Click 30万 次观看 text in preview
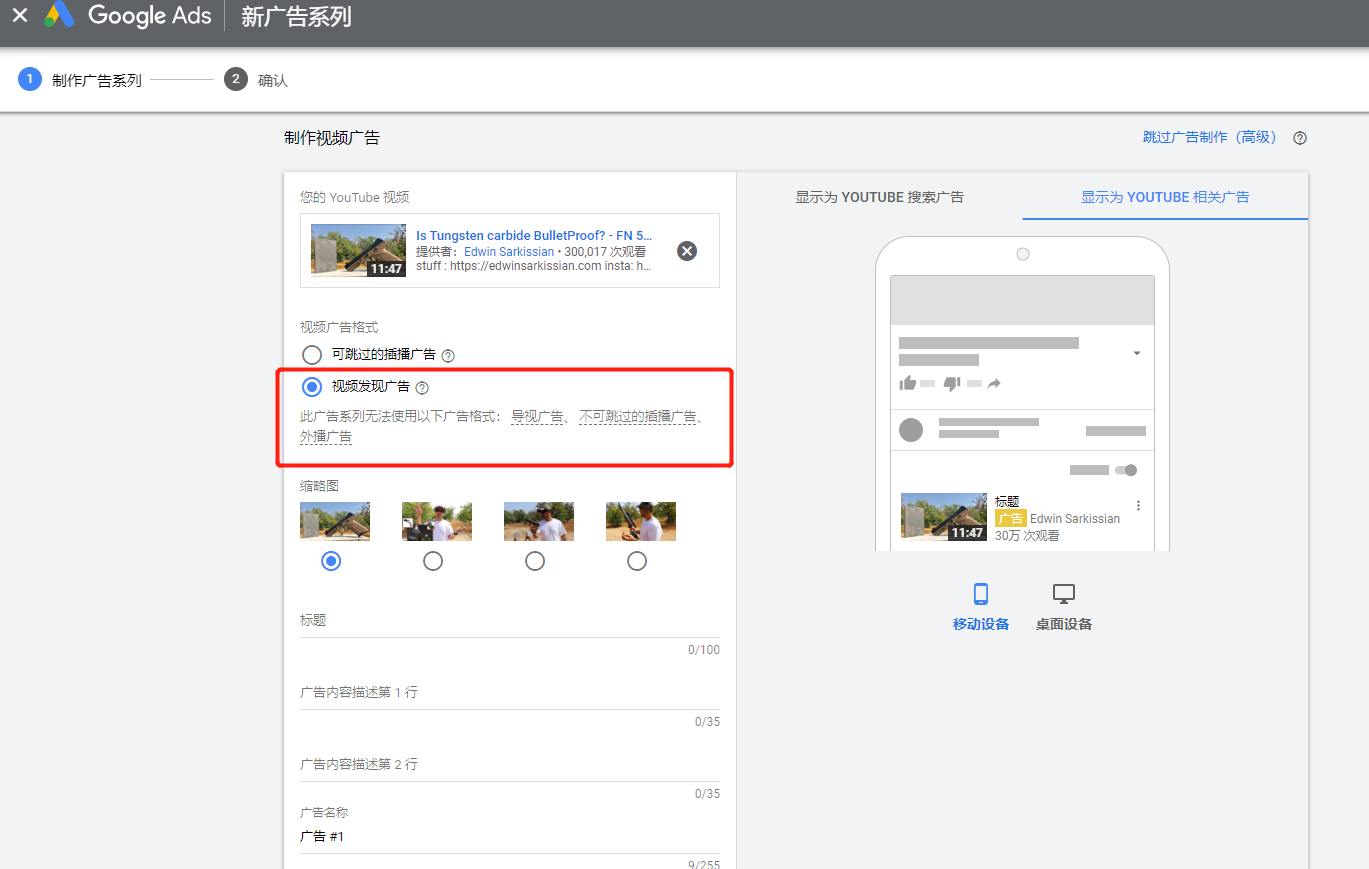The width and height of the screenshot is (1369, 869). point(1027,536)
